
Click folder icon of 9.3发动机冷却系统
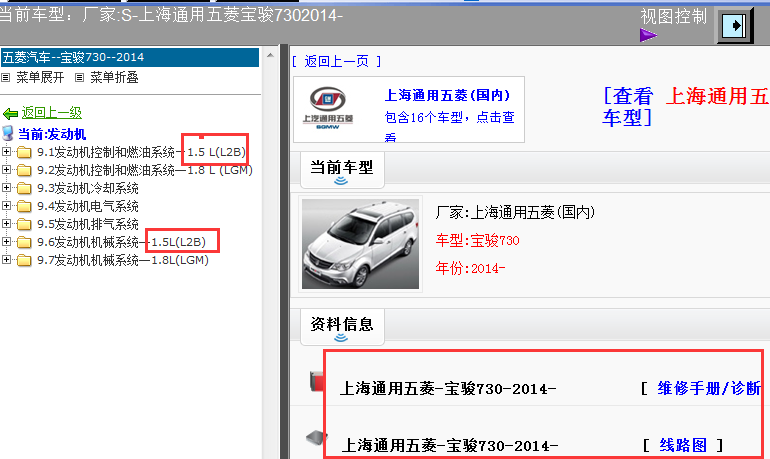[24, 188]
